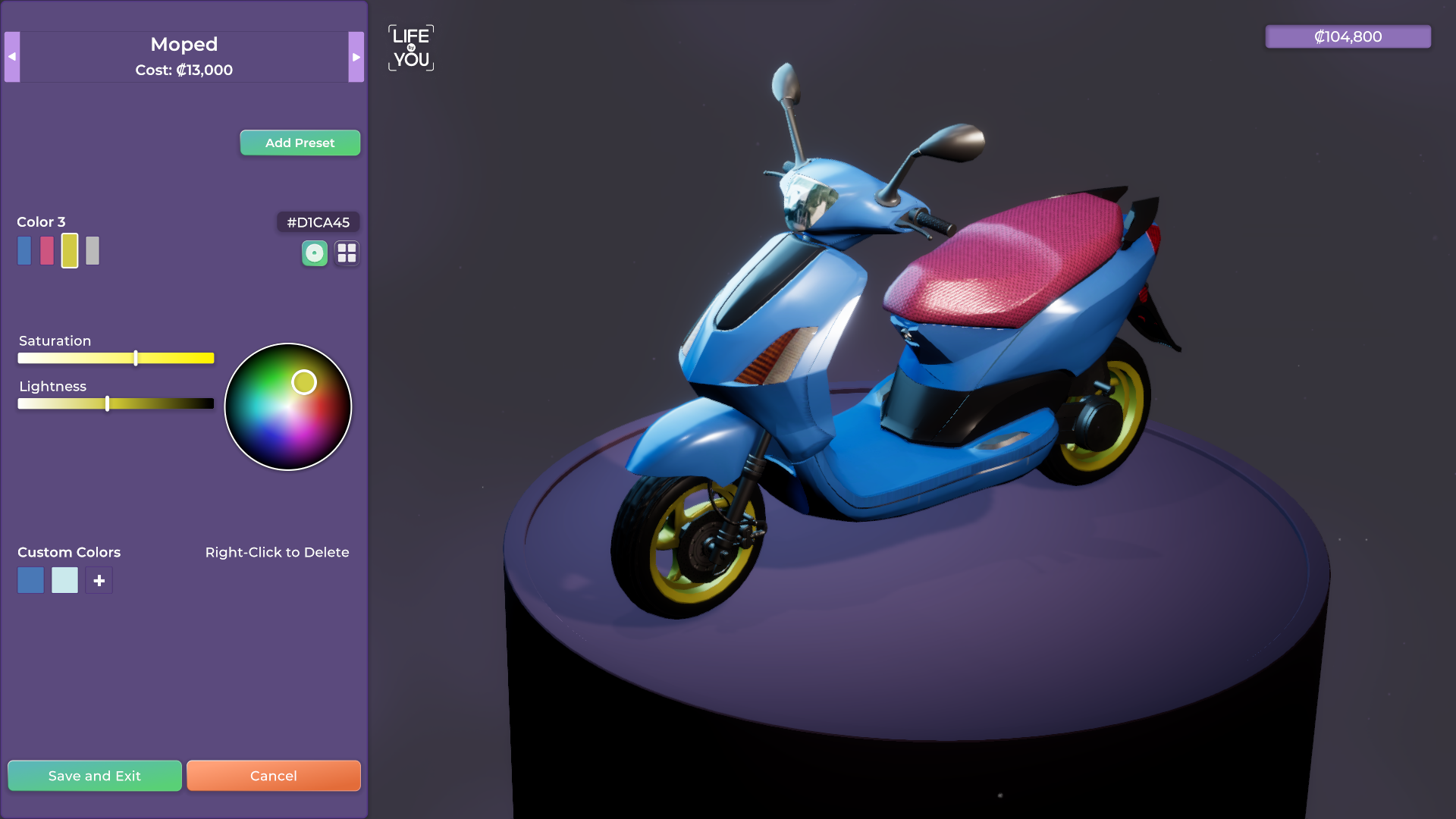Apply the blue custom color
Screen dimensions: 1456x819
[30, 581]
